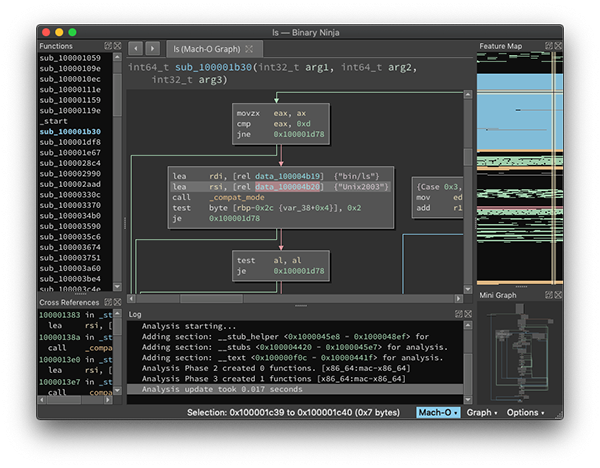The width and height of the screenshot is (600, 468).
Task: Close the Feature Map panel
Action: [x=557, y=47]
